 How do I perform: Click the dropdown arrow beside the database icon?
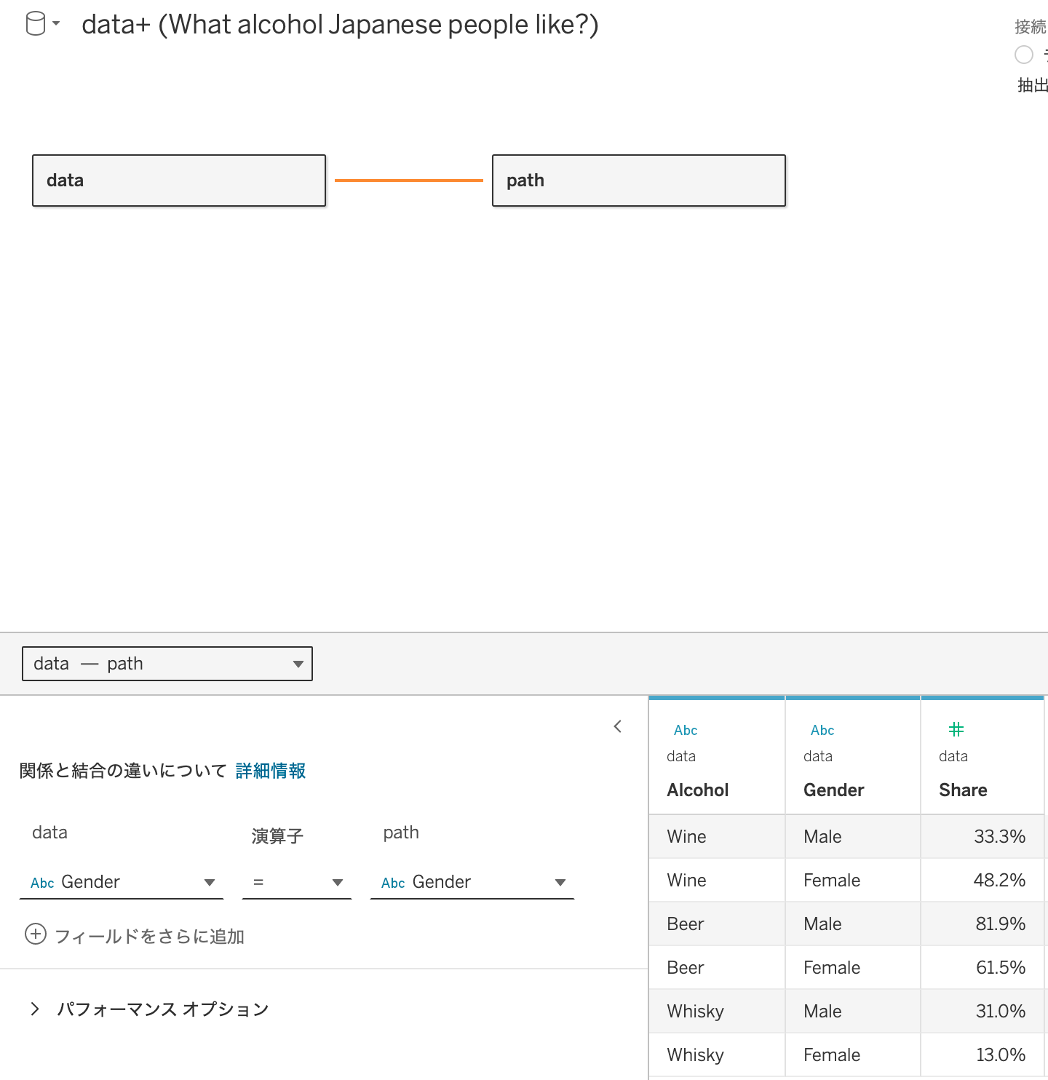[56, 23]
